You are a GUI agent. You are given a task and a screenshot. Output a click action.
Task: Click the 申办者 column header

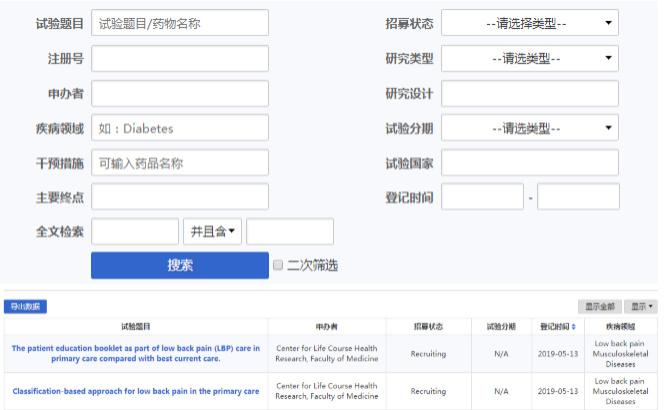point(326,327)
